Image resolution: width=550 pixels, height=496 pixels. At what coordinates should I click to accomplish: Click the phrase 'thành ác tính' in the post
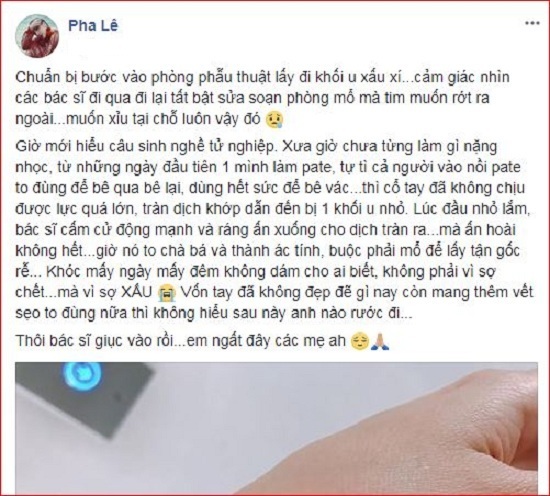275,251
